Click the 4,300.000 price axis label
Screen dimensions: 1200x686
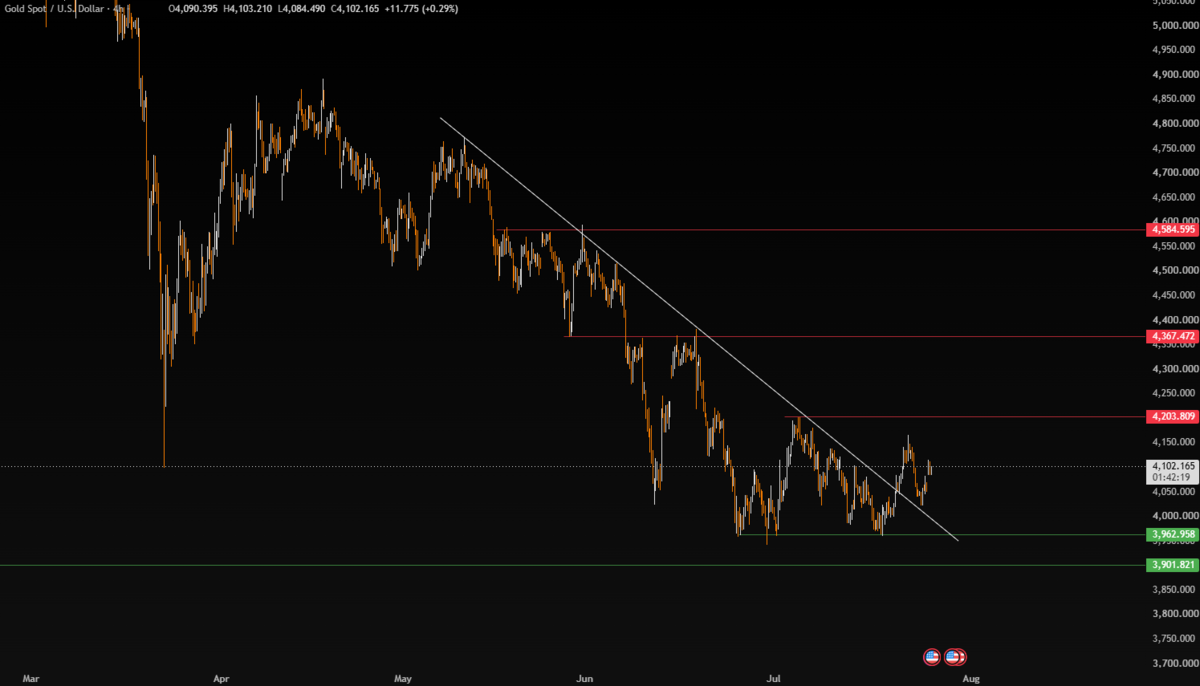1174,368
